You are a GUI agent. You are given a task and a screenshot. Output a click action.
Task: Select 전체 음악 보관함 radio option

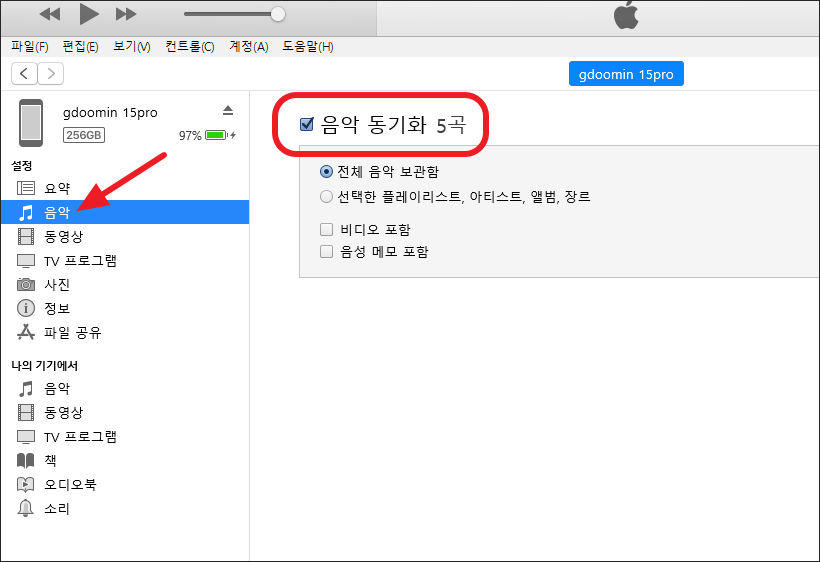tap(326, 171)
